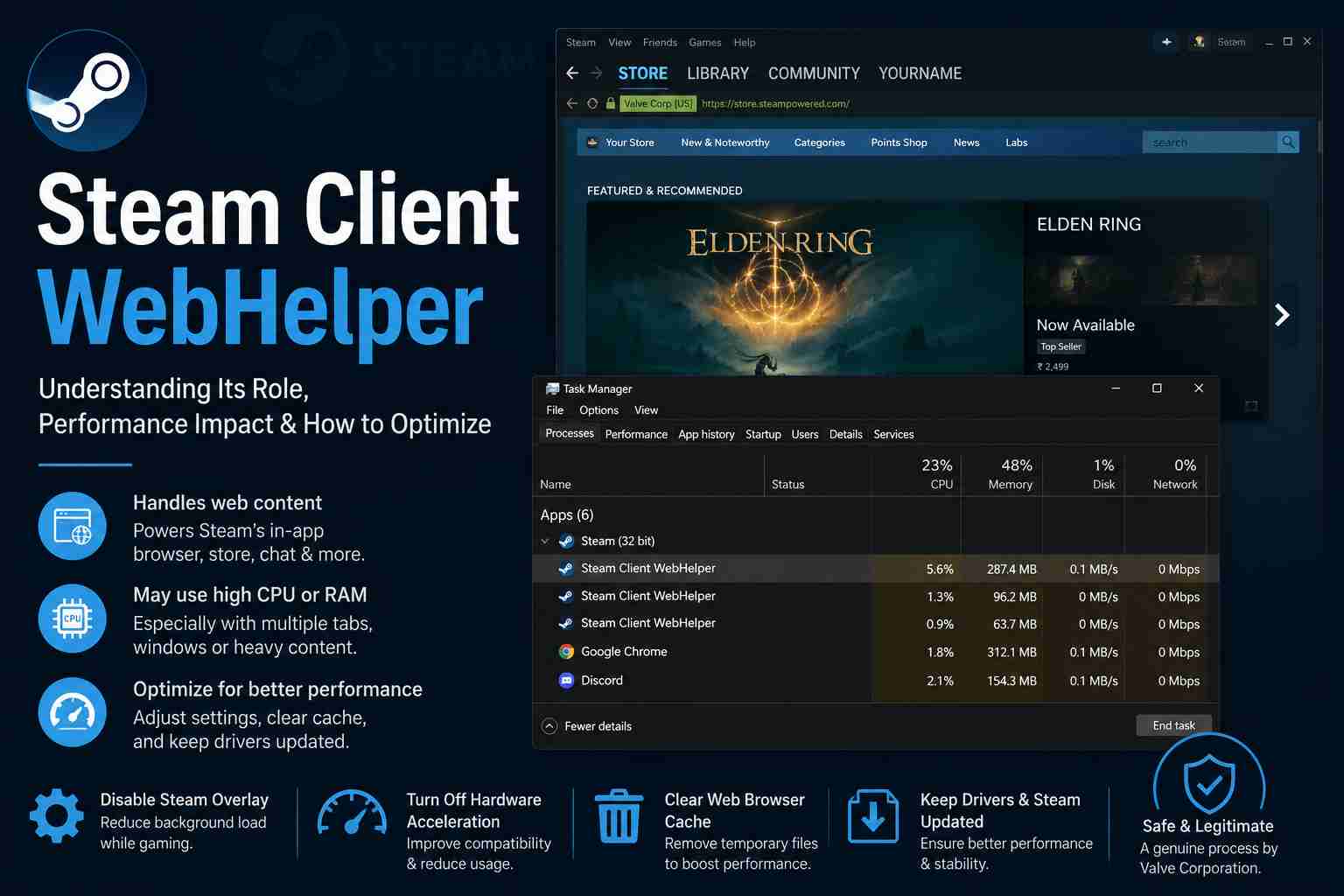Collapse view with Fewer details

point(587,726)
